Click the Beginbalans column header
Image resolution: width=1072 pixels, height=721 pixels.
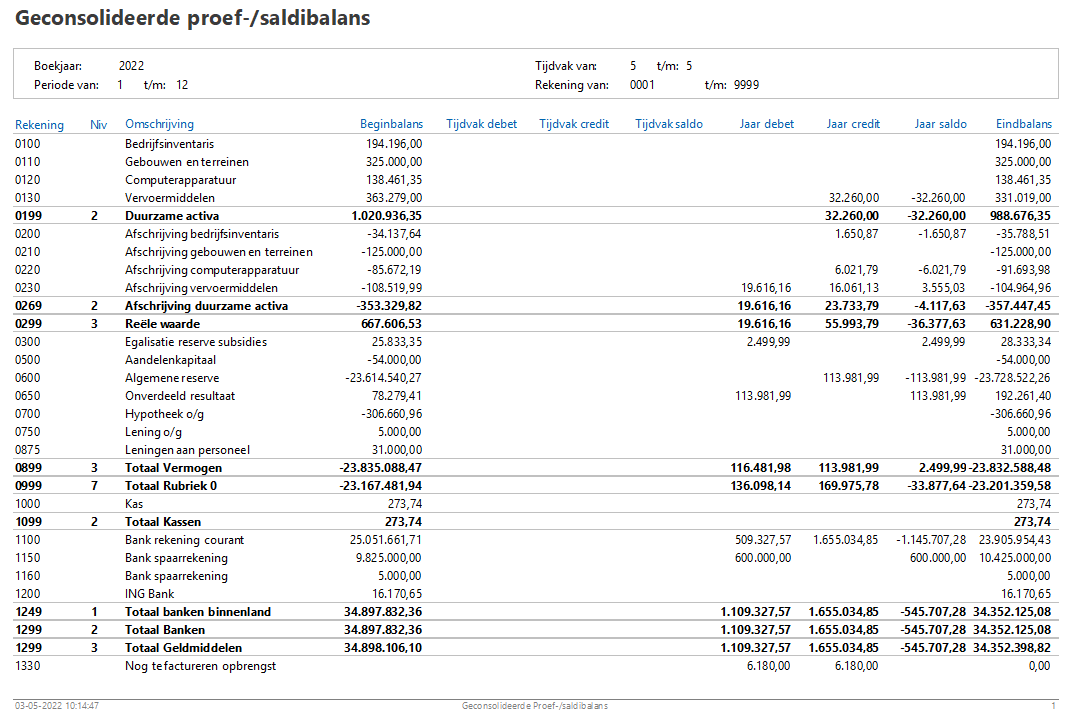tap(391, 124)
